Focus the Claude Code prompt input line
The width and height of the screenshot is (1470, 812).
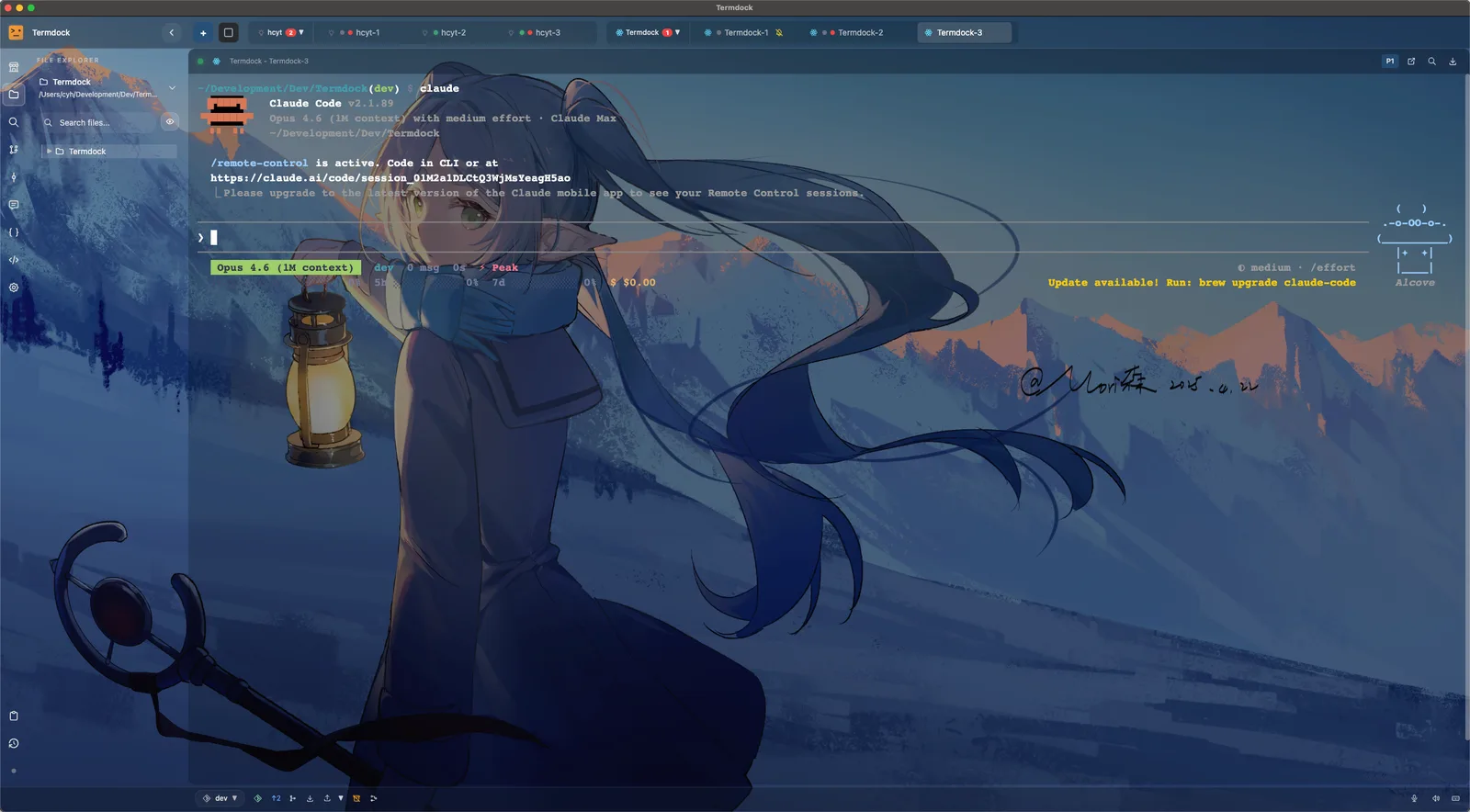click(x=781, y=237)
